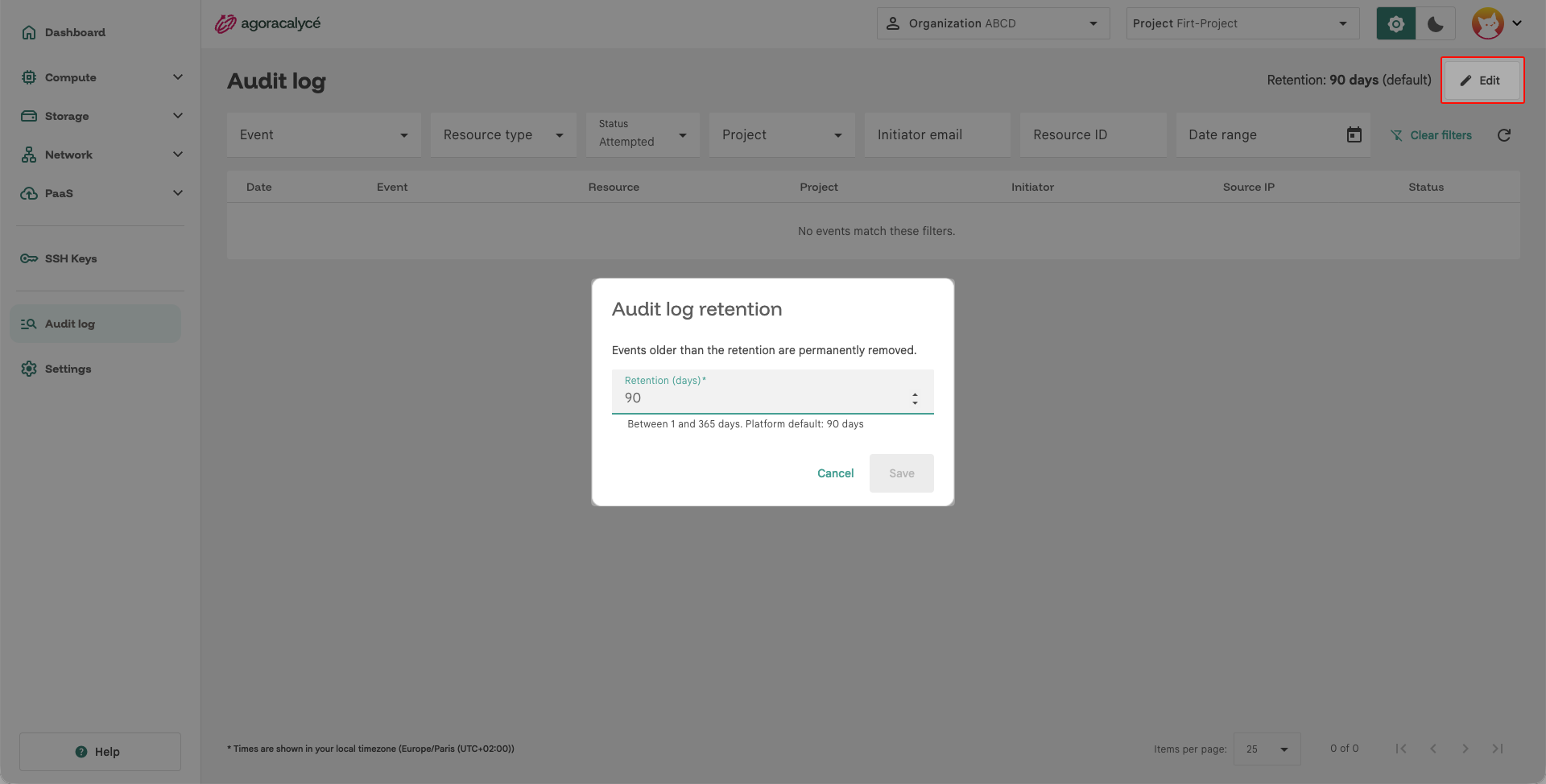
Task: Click the agoracalycé logo
Action: click(x=268, y=23)
